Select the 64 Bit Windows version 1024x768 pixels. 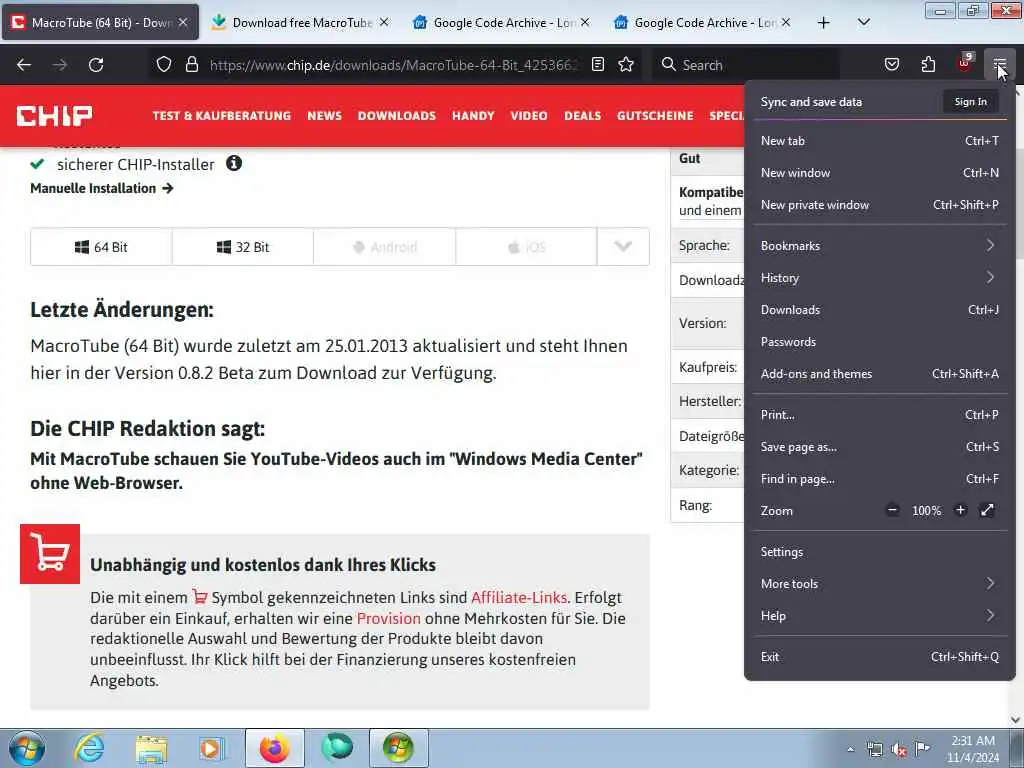(x=101, y=247)
